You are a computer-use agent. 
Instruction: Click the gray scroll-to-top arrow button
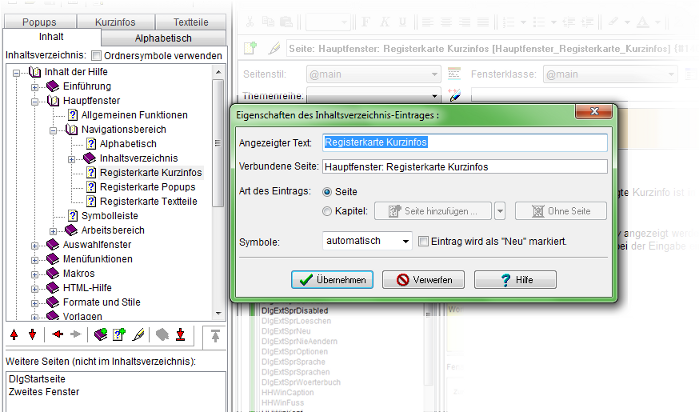point(214,334)
